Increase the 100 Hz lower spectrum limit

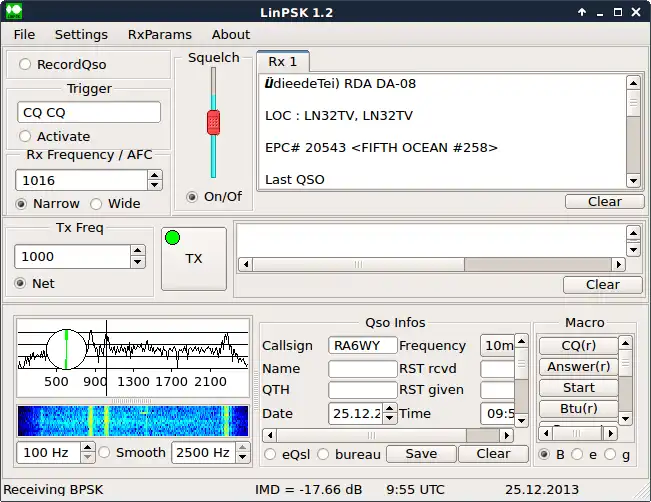click(87, 447)
